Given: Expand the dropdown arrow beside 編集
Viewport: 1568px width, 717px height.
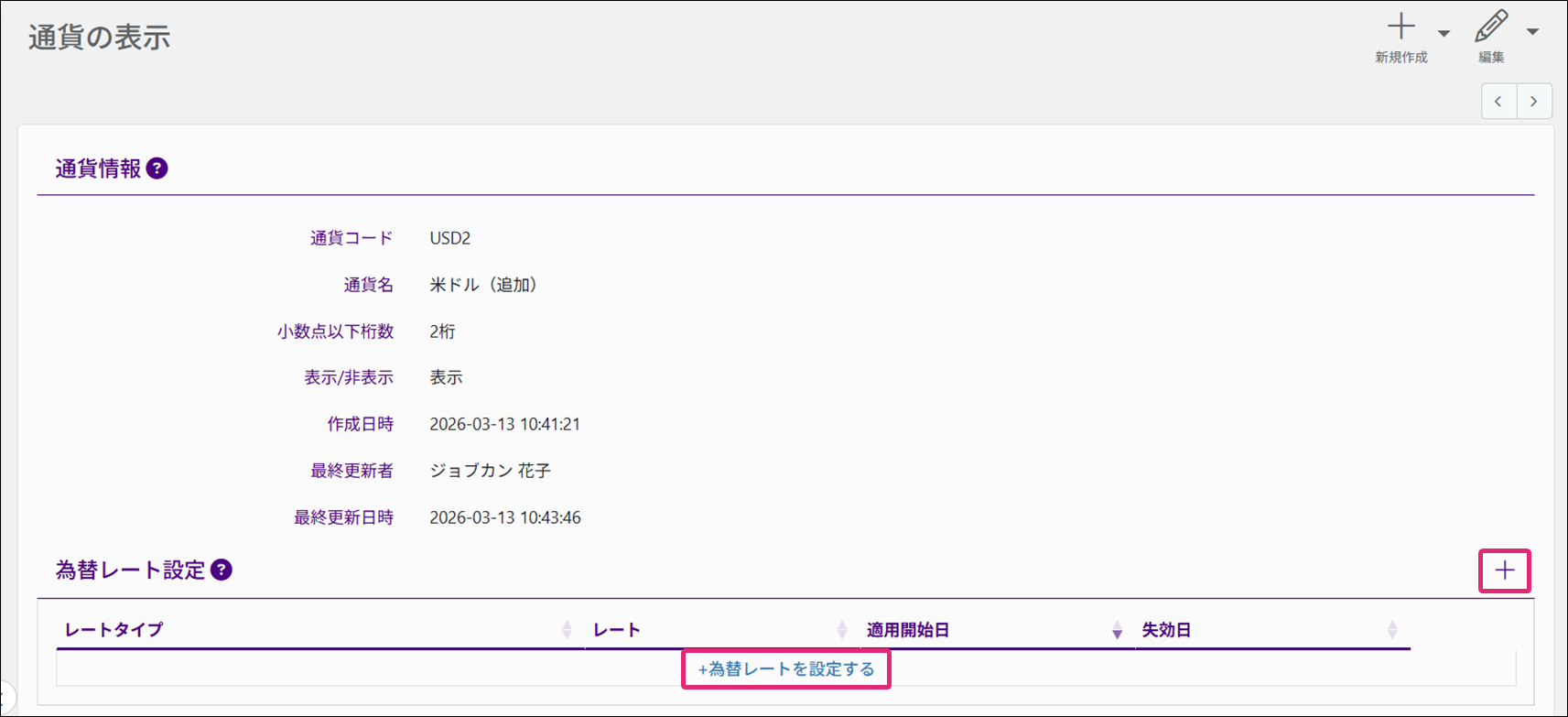Looking at the screenshot, I should point(1532,32).
